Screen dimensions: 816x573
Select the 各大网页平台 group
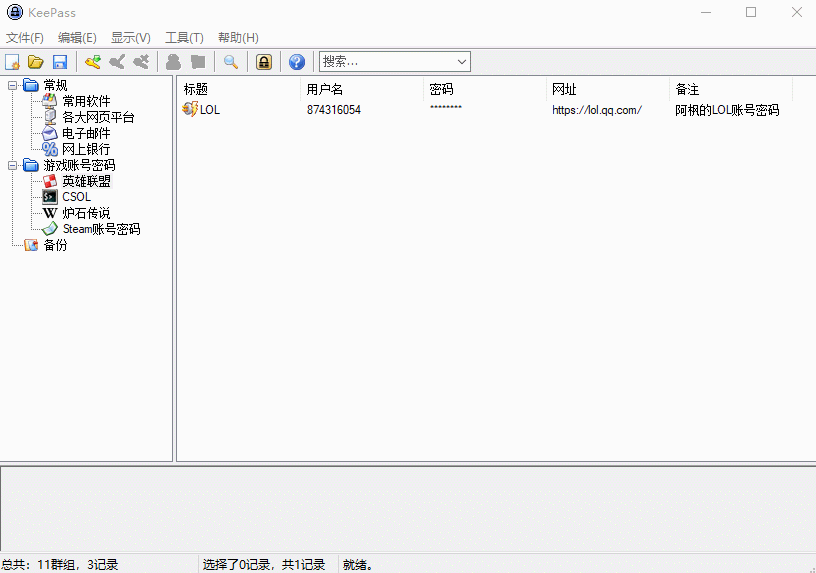98,117
